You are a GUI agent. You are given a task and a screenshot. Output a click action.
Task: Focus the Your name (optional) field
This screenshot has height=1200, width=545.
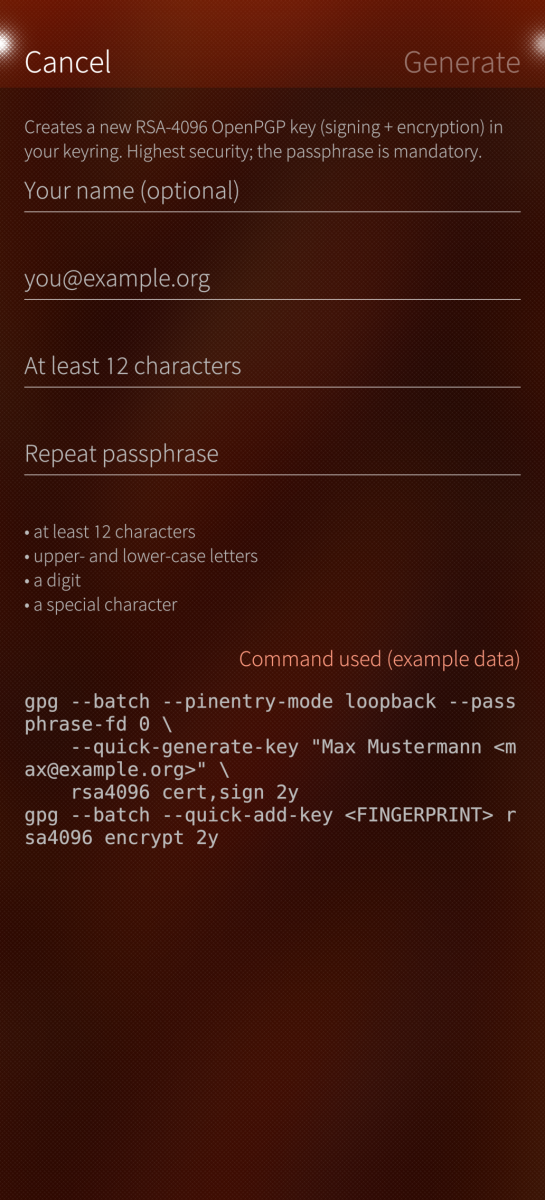tap(272, 191)
